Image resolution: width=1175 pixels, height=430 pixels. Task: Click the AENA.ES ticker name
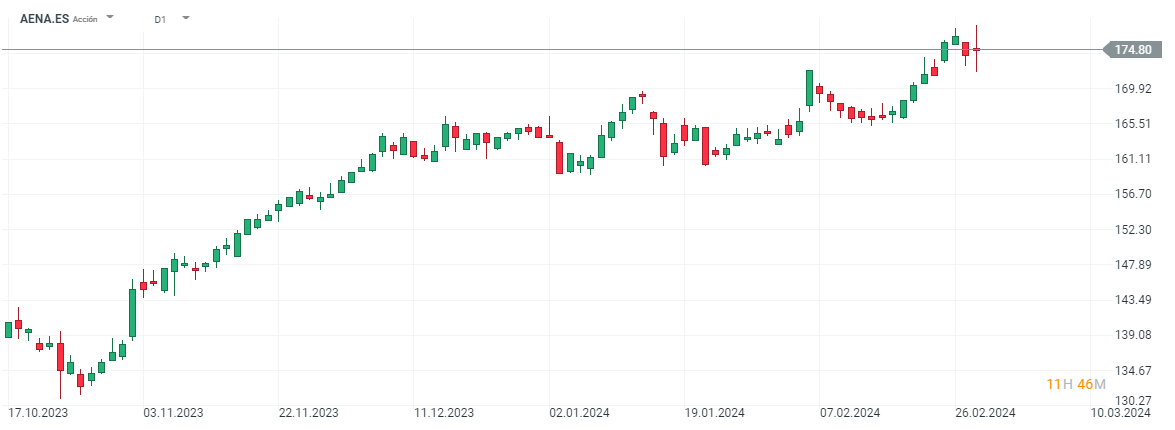(45, 18)
